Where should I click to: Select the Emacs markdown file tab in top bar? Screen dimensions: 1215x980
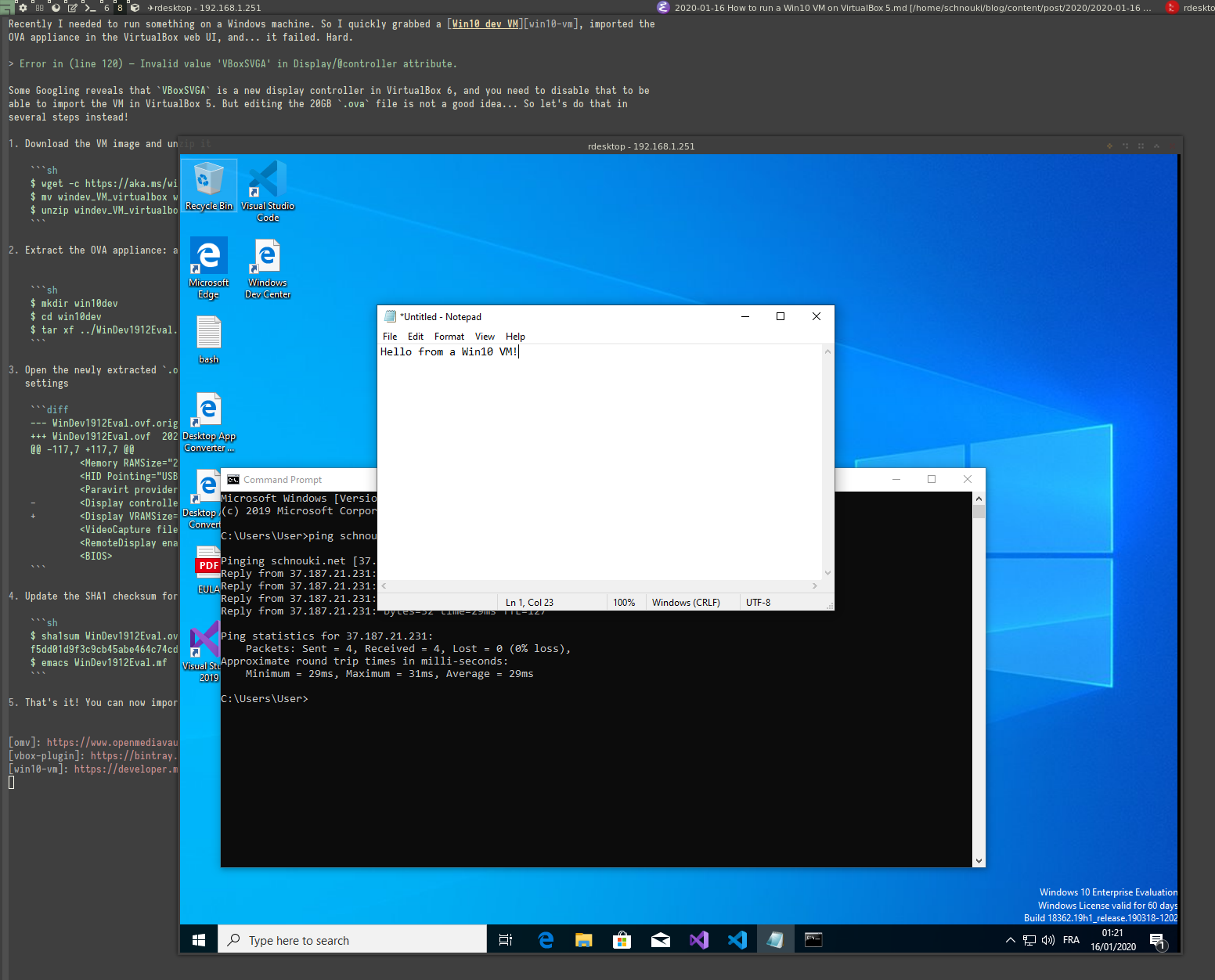coord(905,8)
